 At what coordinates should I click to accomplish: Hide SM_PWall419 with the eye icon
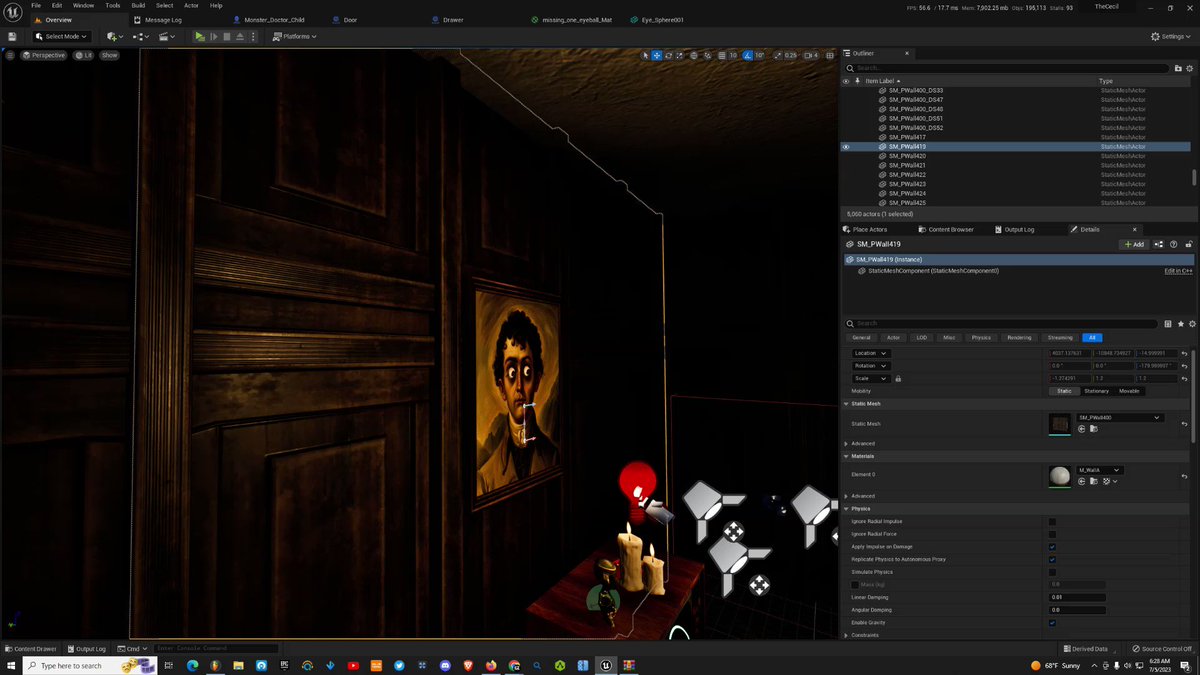pos(846,147)
